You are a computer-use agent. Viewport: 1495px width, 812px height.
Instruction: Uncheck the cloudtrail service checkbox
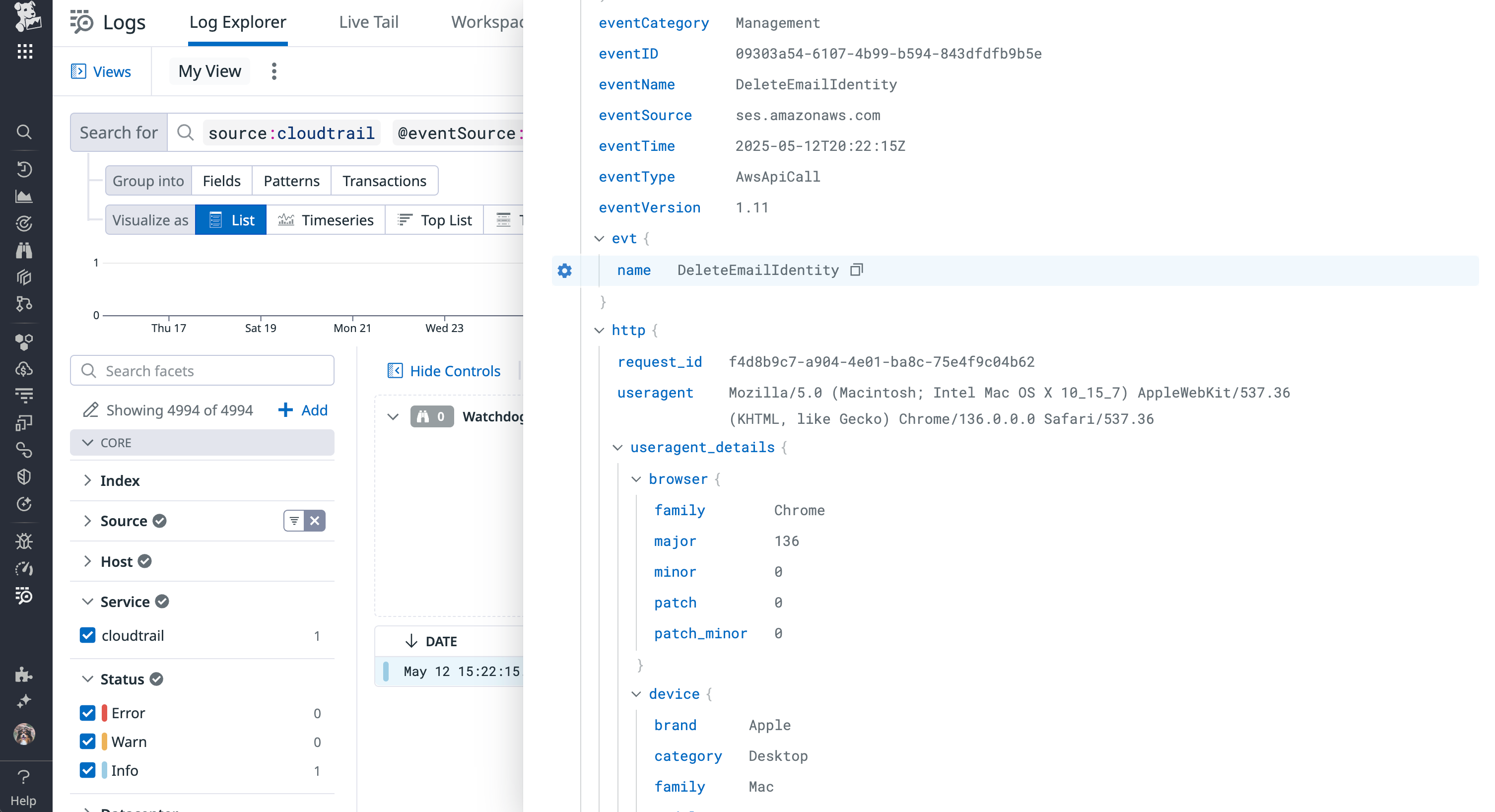(88, 635)
